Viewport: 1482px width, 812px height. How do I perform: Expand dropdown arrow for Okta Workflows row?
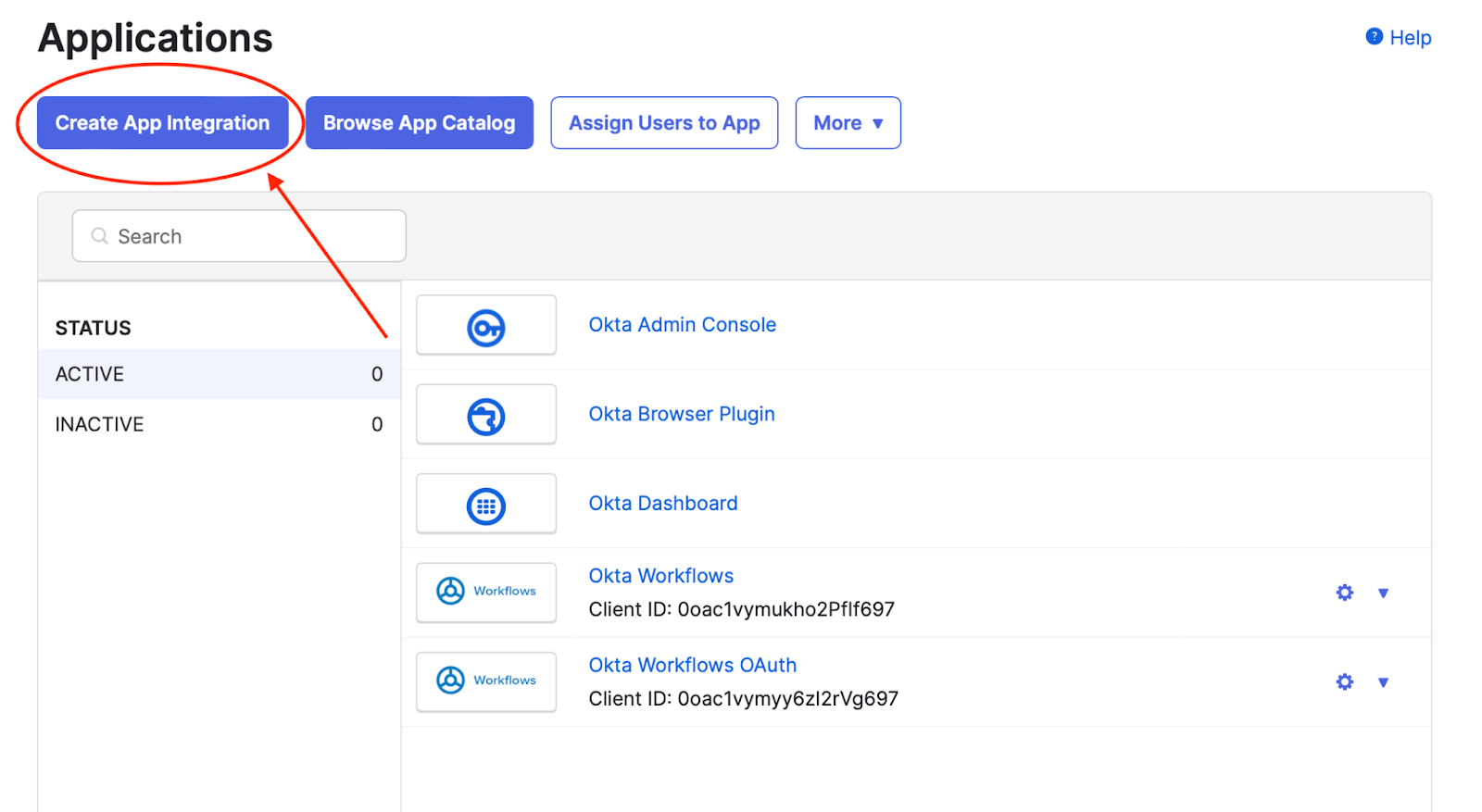[1383, 593]
